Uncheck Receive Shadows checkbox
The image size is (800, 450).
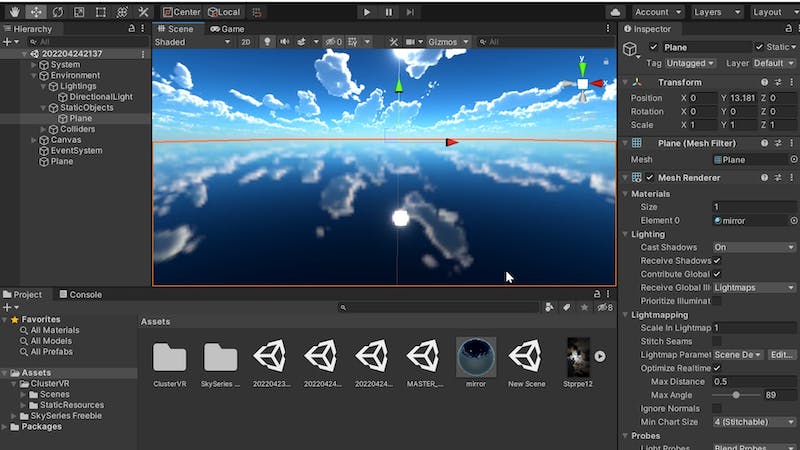click(717, 261)
